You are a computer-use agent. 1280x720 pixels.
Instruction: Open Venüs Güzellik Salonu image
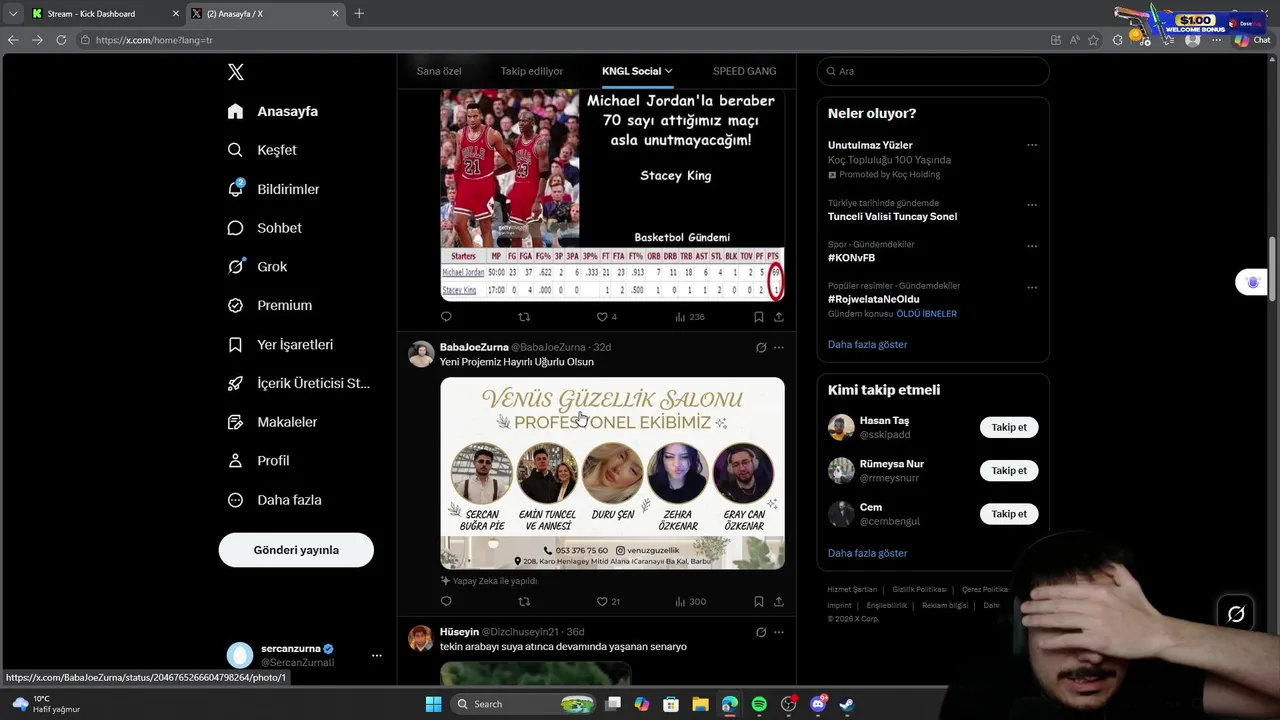tap(612, 473)
